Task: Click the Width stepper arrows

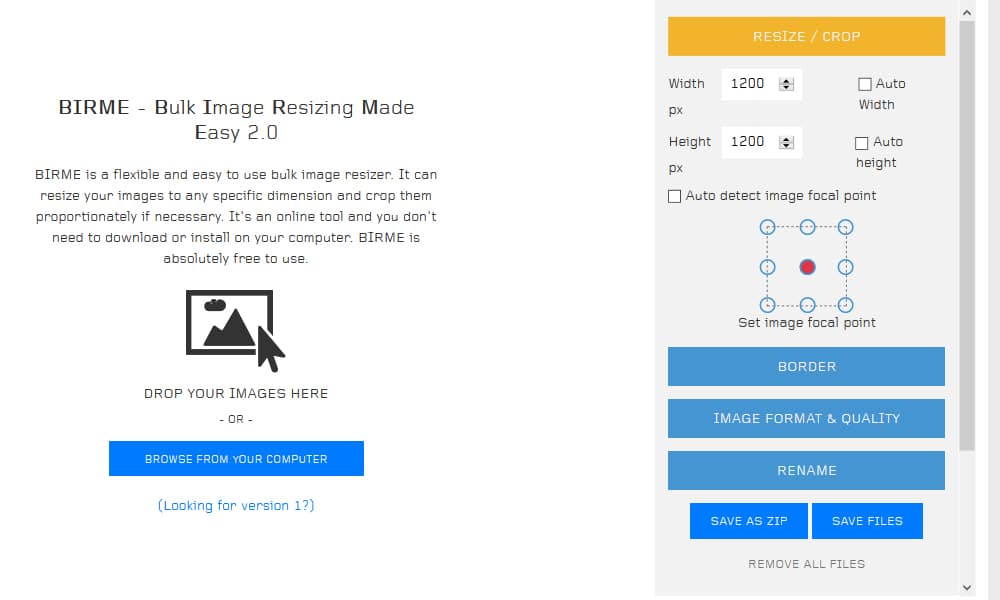Action: [x=786, y=85]
